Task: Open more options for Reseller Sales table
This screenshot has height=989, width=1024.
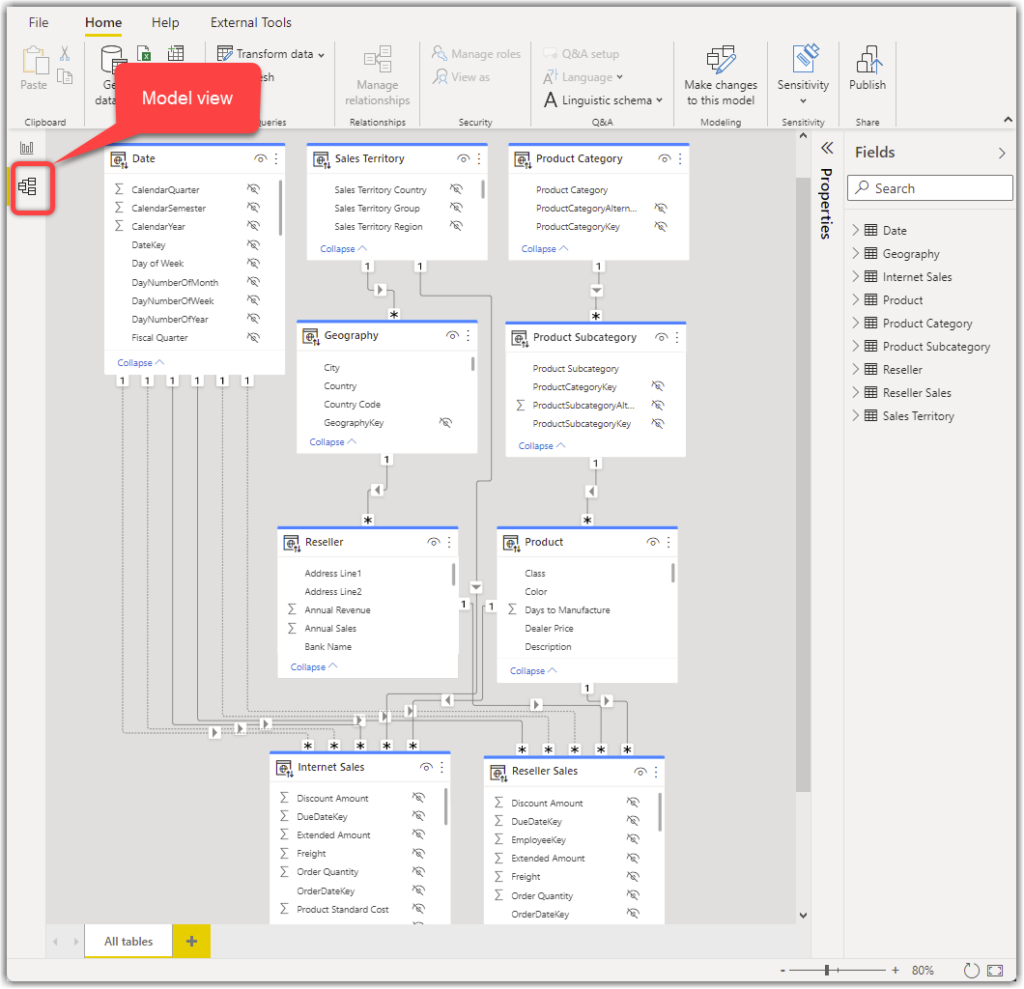Action: coord(656,772)
